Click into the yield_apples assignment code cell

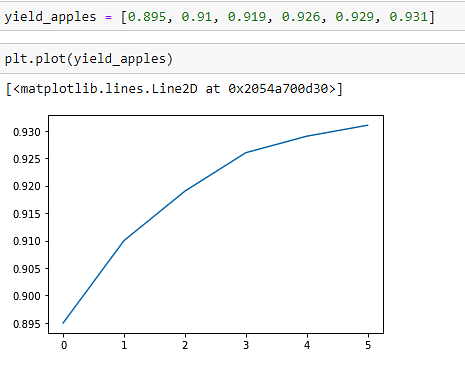pyautogui.click(x=232, y=17)
